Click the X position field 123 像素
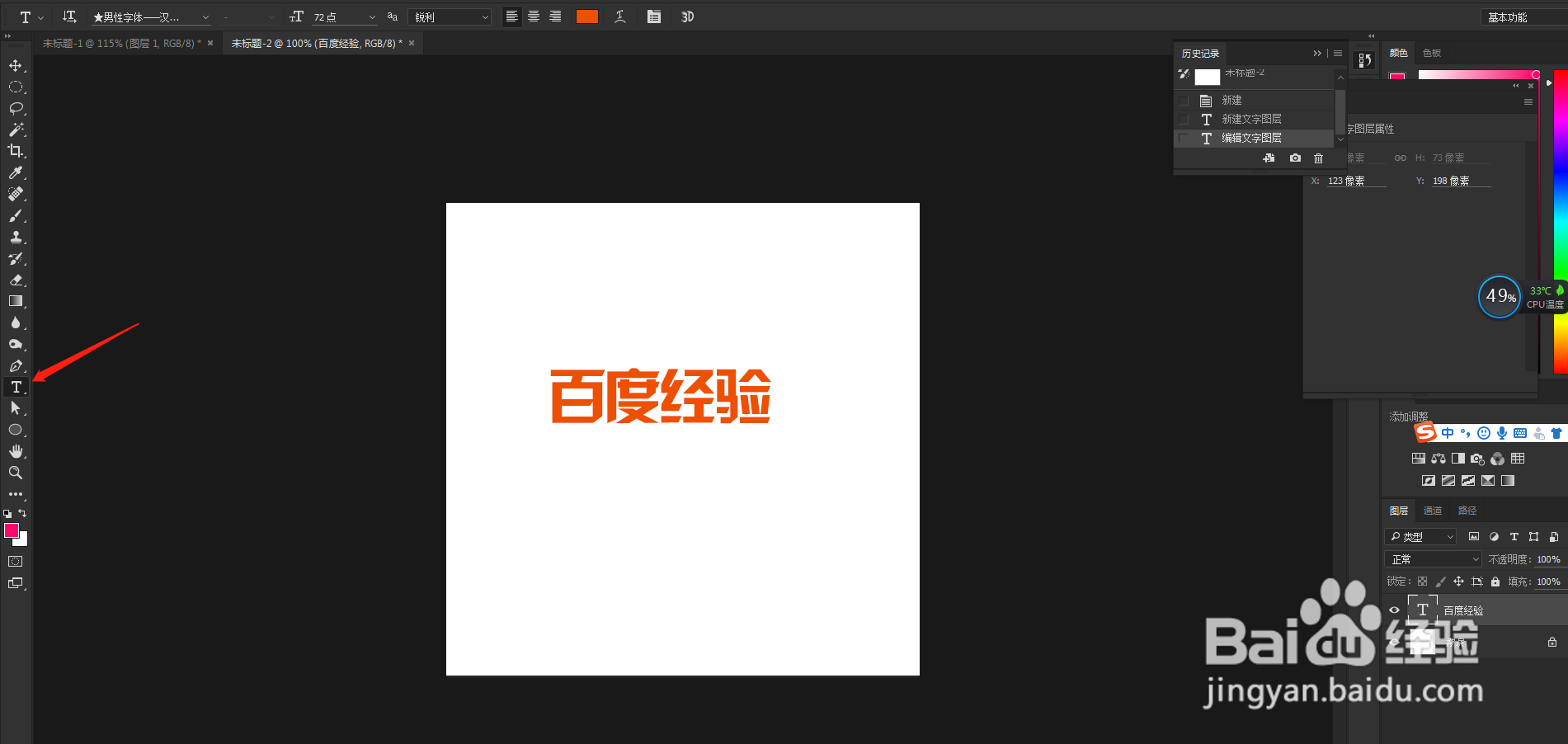1568x744 pixels. coord(1356,181)
